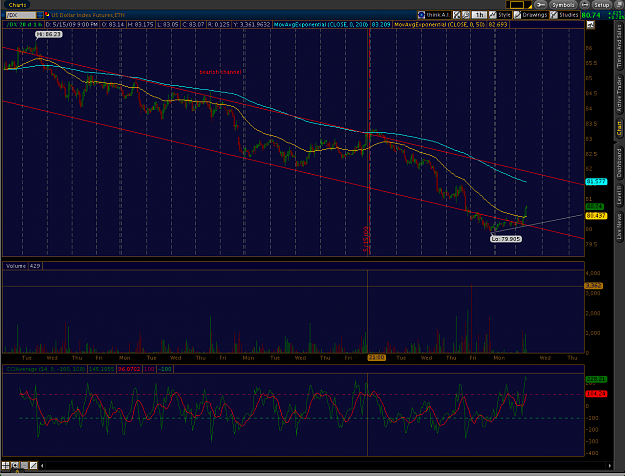Open the 1h timeframe selector

[x=479, y=15]
